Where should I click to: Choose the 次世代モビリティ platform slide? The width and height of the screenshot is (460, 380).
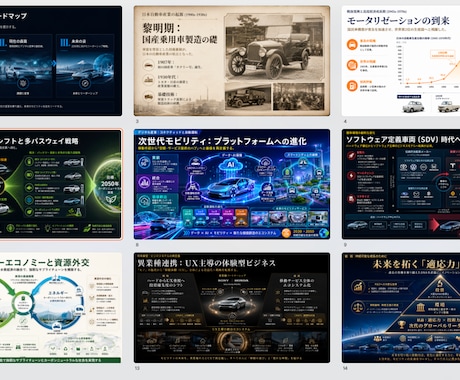(x=232, y=184)
